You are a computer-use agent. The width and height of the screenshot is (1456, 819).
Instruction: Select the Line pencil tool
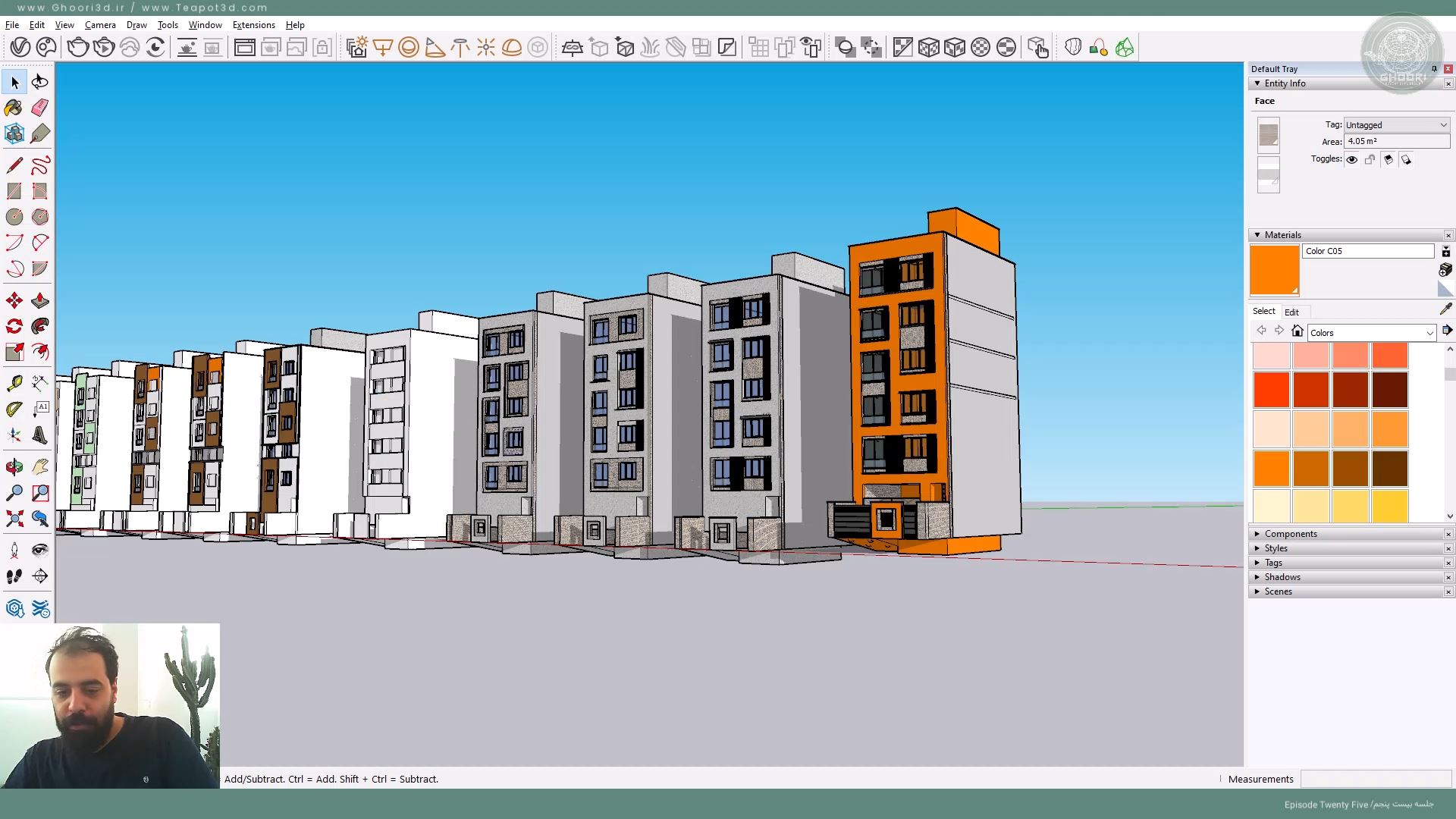click(x=14, y=165)
